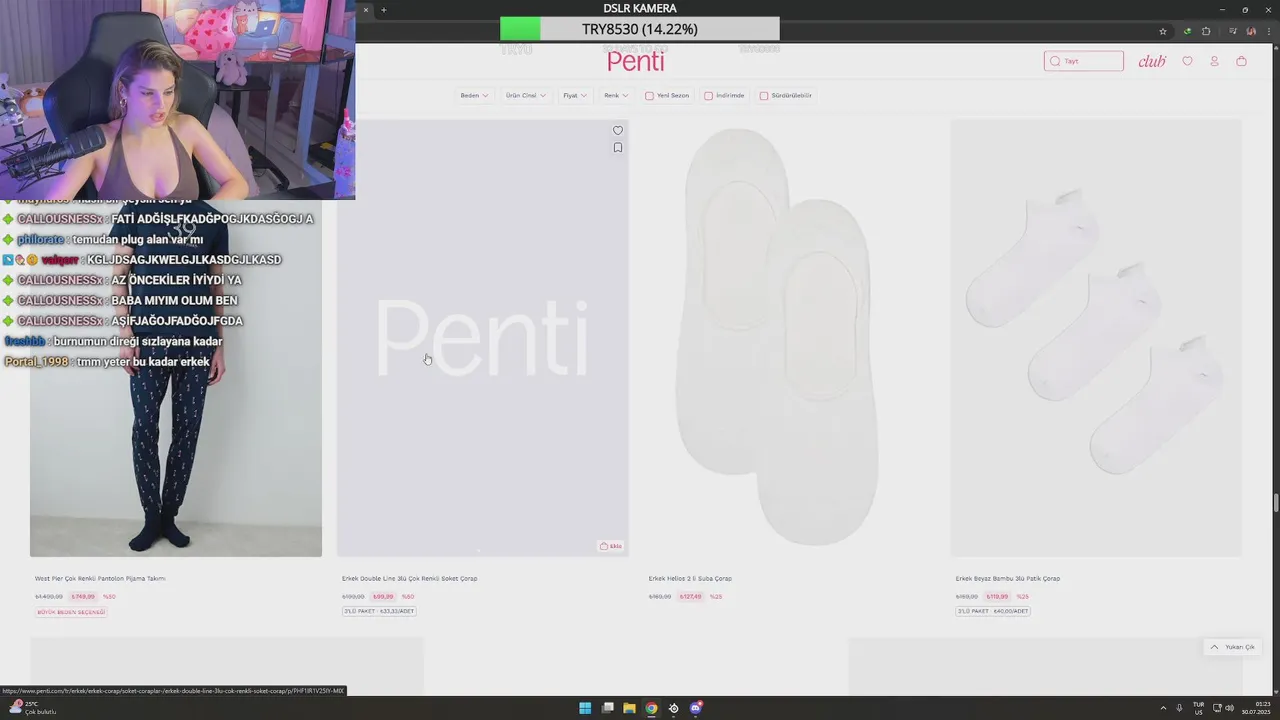This screenshot has width=1280, height=720.
Task: Click the Double Line sock placeholder image
Action: coord(482,338)
